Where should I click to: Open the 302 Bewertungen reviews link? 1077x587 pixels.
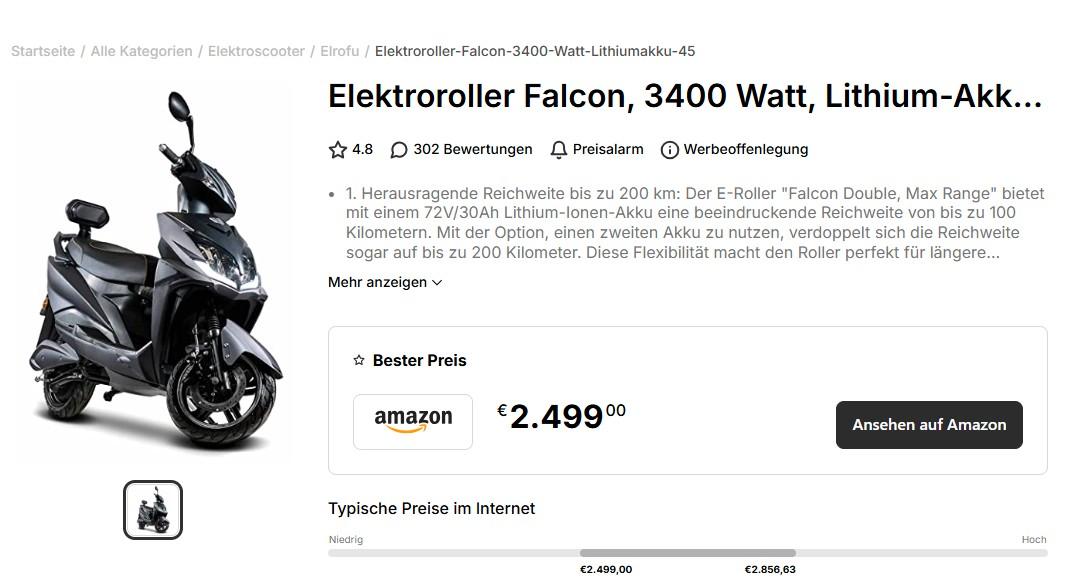click(472, 150)
